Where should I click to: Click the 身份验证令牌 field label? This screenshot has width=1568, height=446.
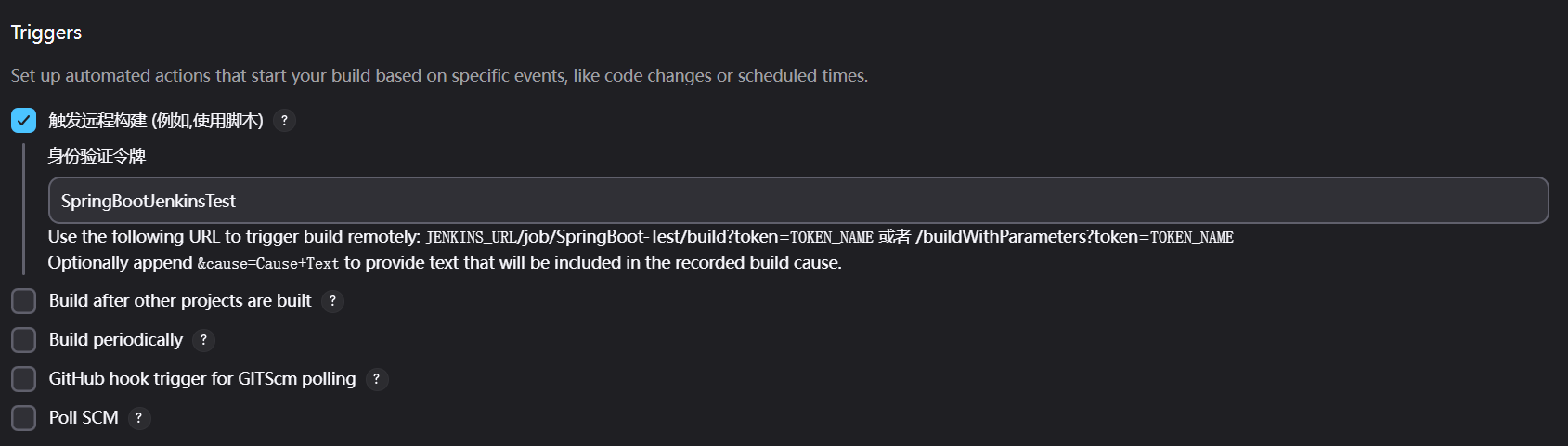(x=97, y=156)
